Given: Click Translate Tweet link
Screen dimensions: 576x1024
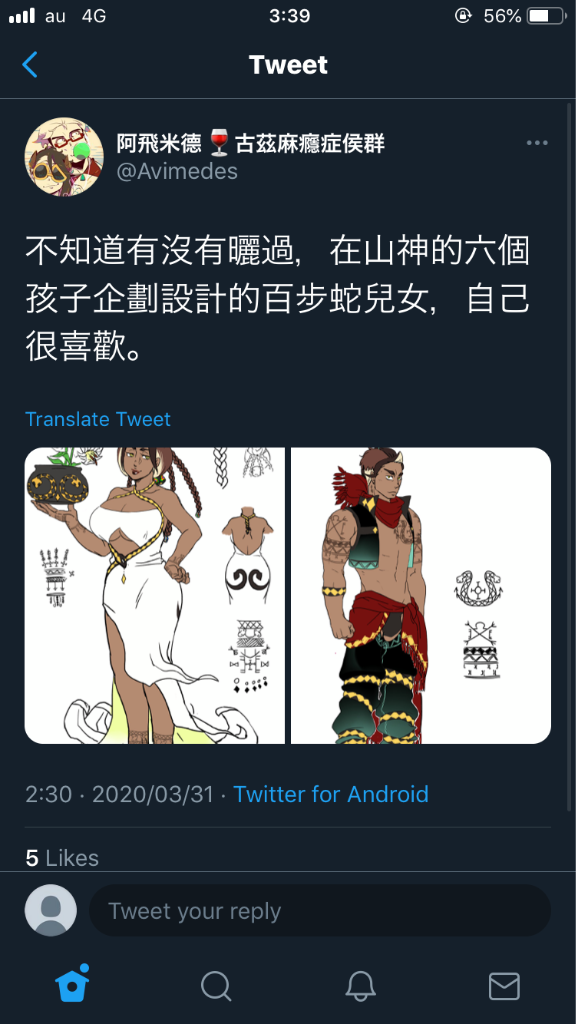Looking at the screenshot, I should click(x=98, y=419).
